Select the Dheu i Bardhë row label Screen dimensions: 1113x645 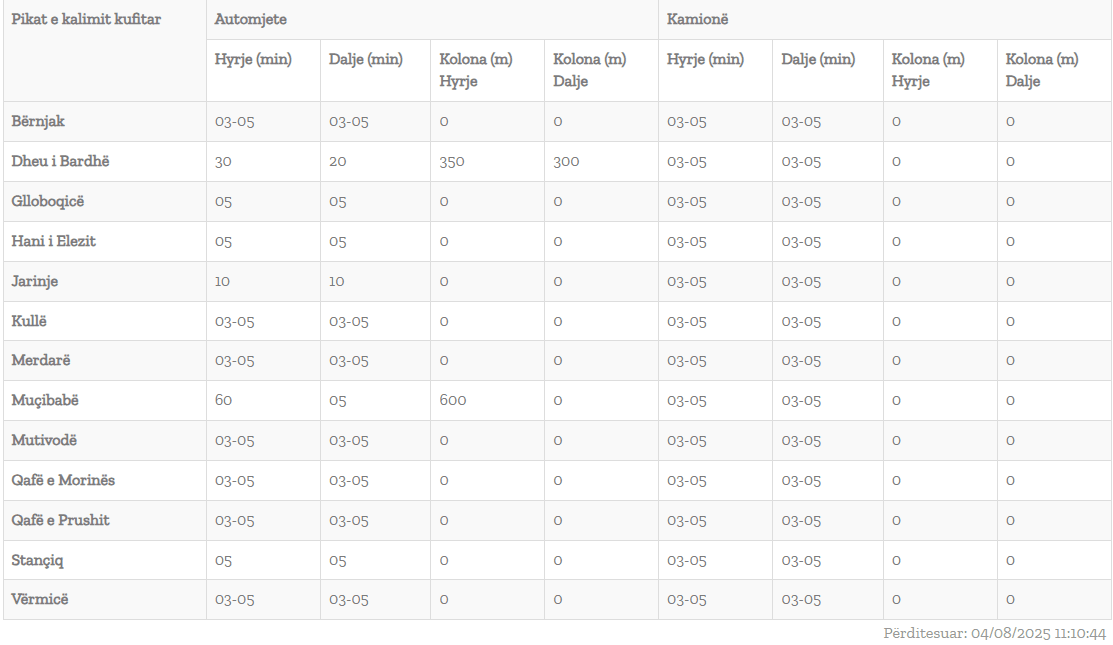coord(60,161)
